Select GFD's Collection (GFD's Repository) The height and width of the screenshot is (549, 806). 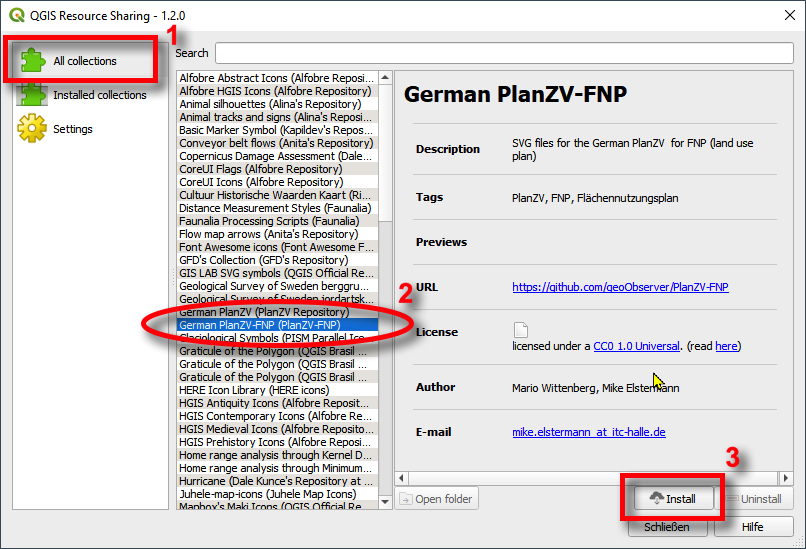(278, 260)
